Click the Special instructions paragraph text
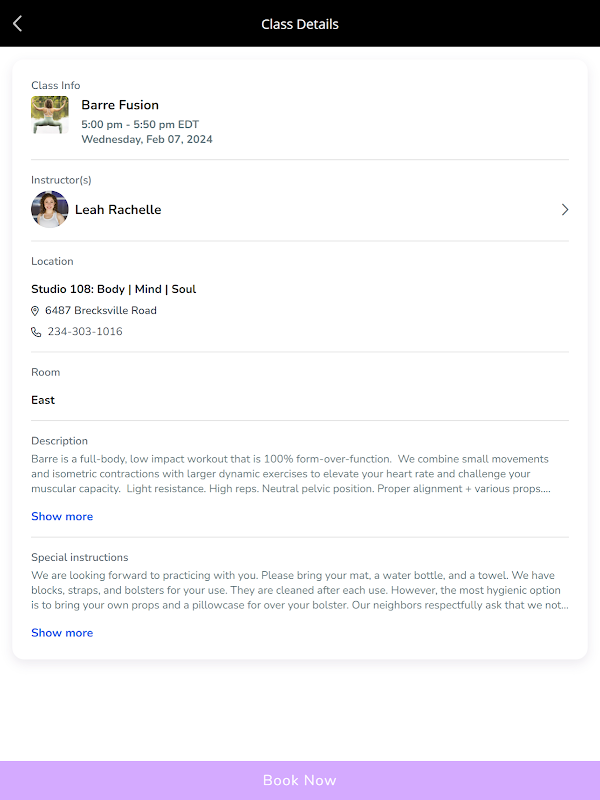This screenshot has height=800, width=600. (300, 590)
